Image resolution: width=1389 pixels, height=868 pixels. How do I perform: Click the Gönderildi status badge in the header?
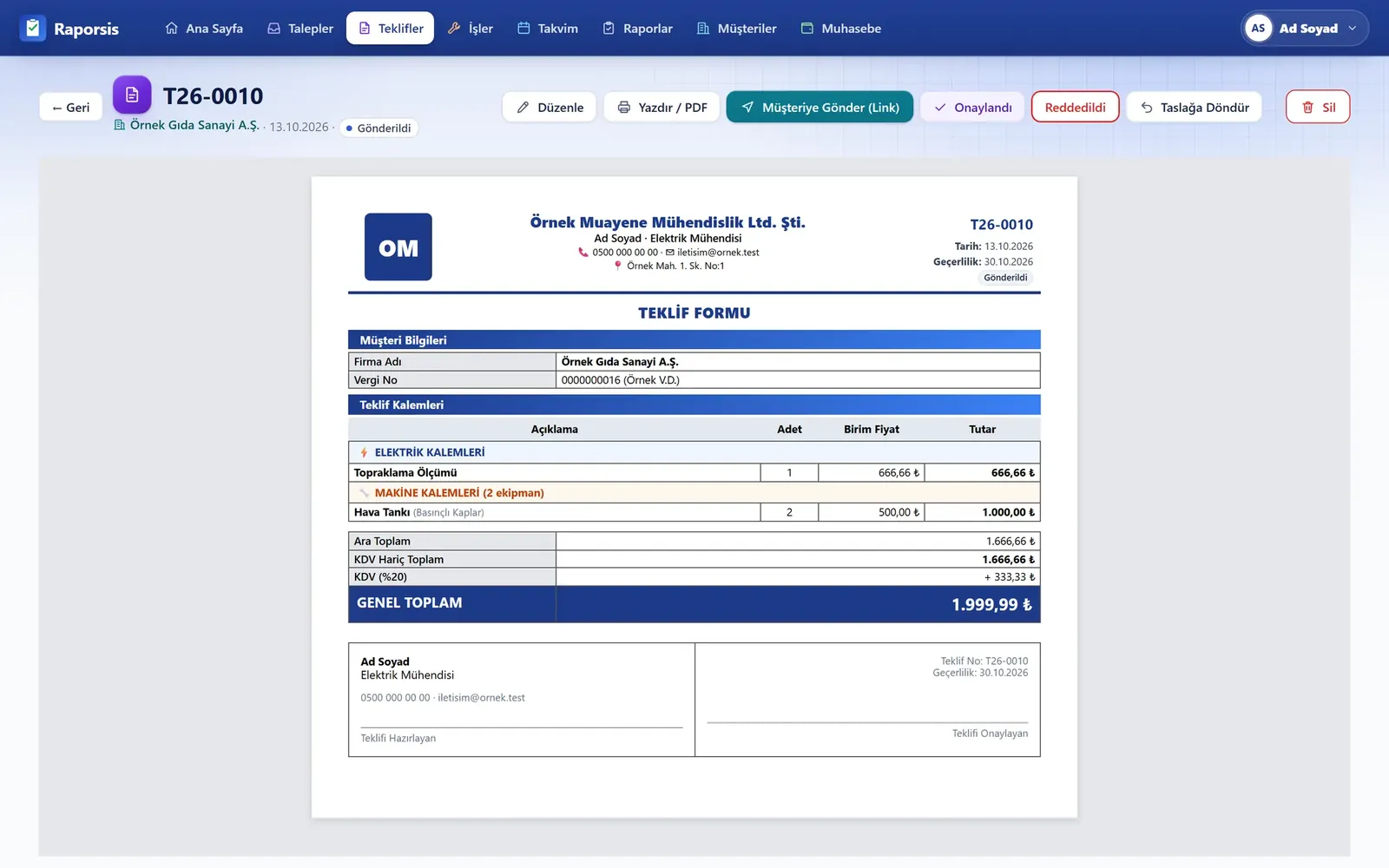(379, 128)
